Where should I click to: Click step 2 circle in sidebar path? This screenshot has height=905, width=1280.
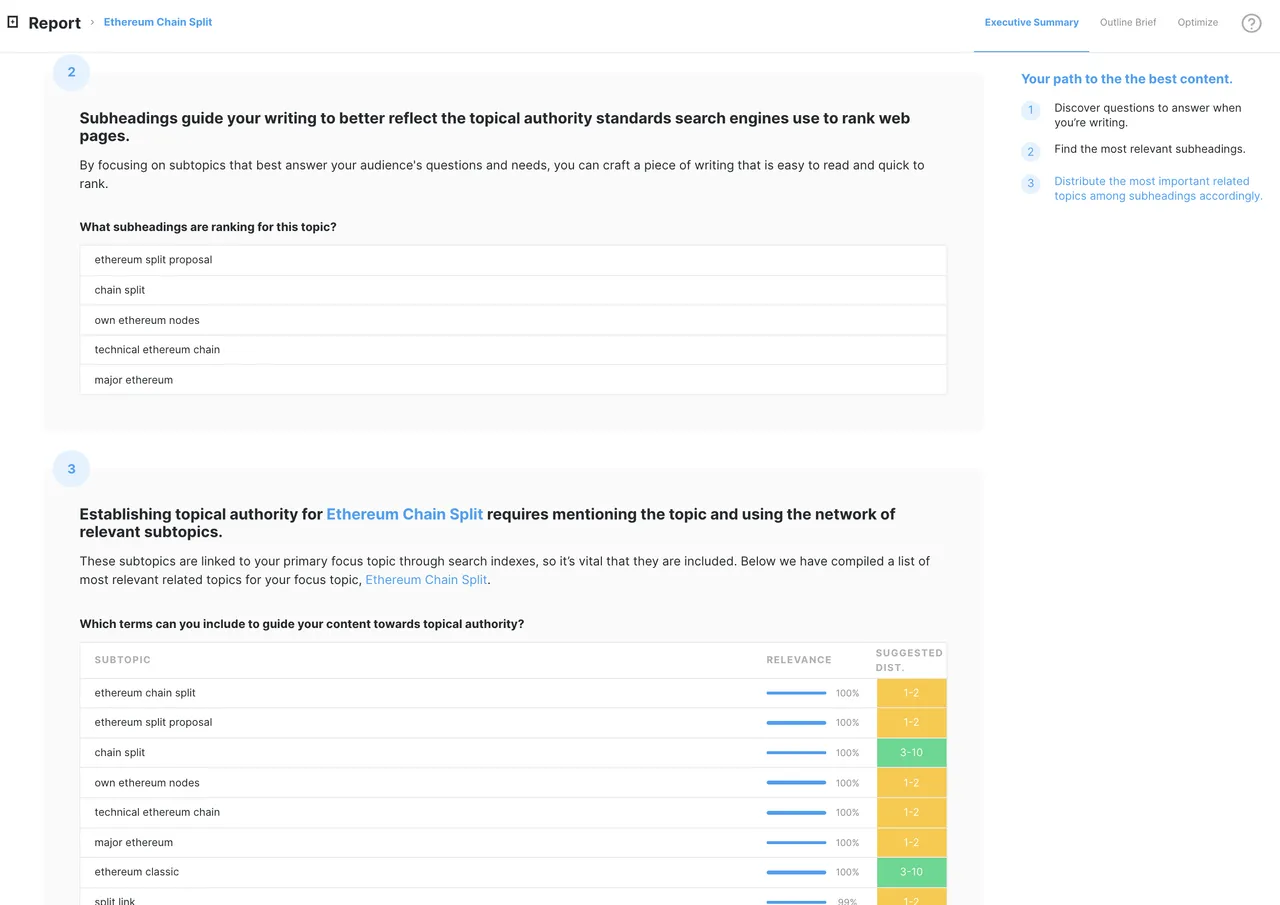1030,152
